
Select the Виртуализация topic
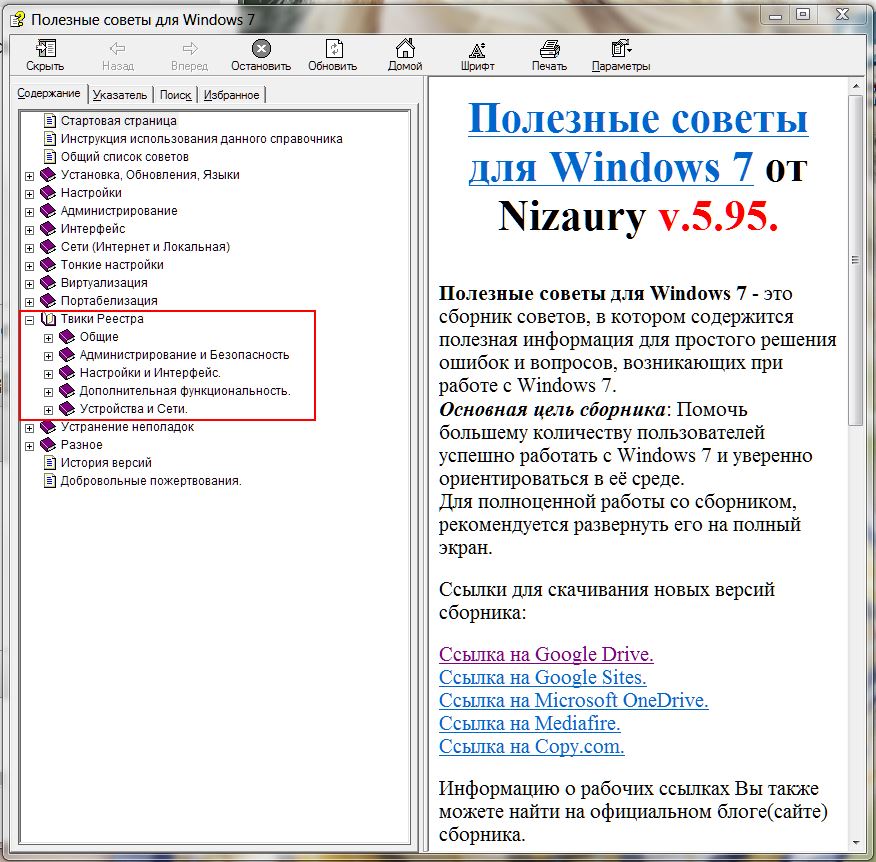tap(104, 283)
